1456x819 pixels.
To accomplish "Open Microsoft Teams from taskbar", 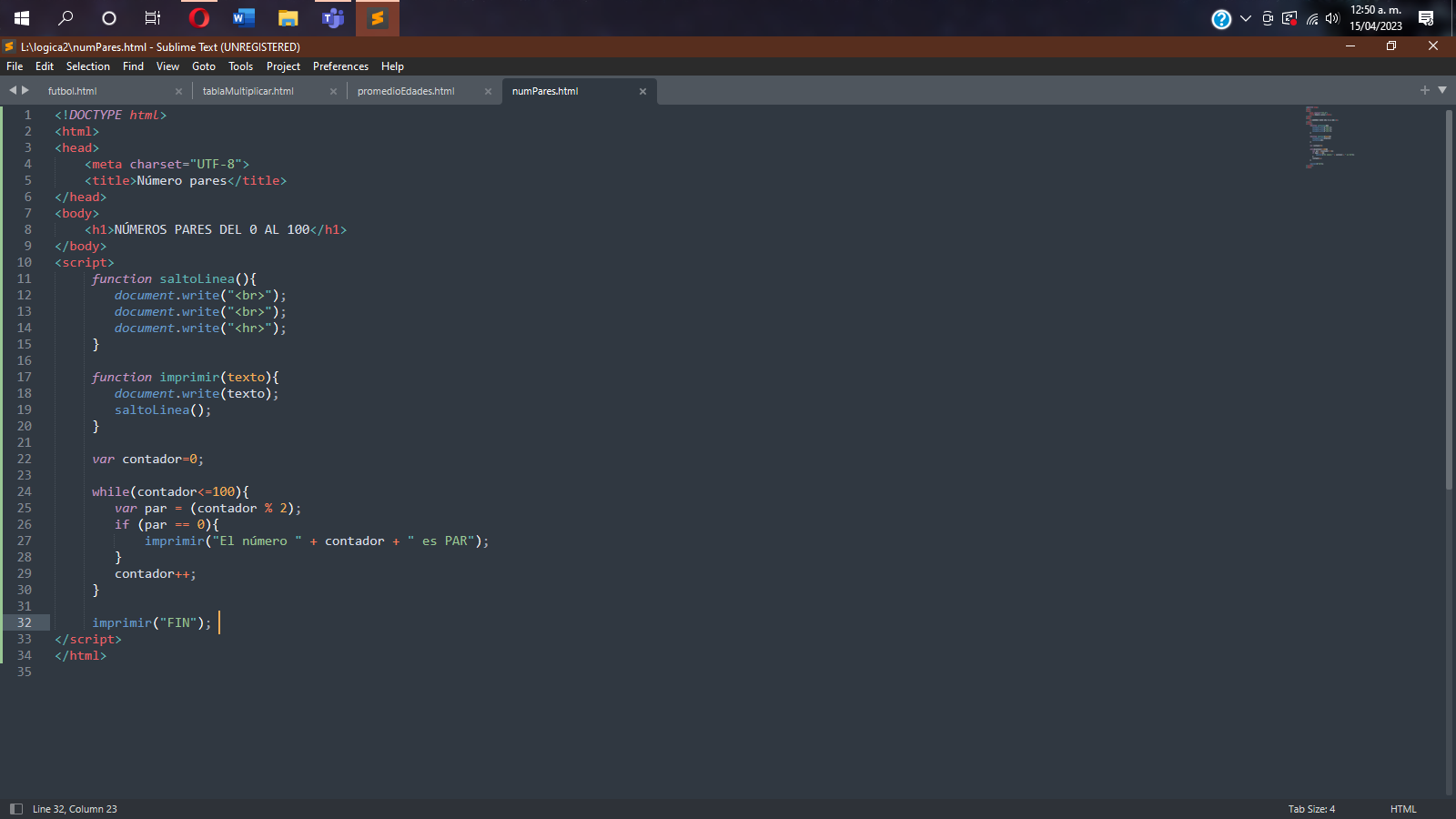I will (332, 18).
